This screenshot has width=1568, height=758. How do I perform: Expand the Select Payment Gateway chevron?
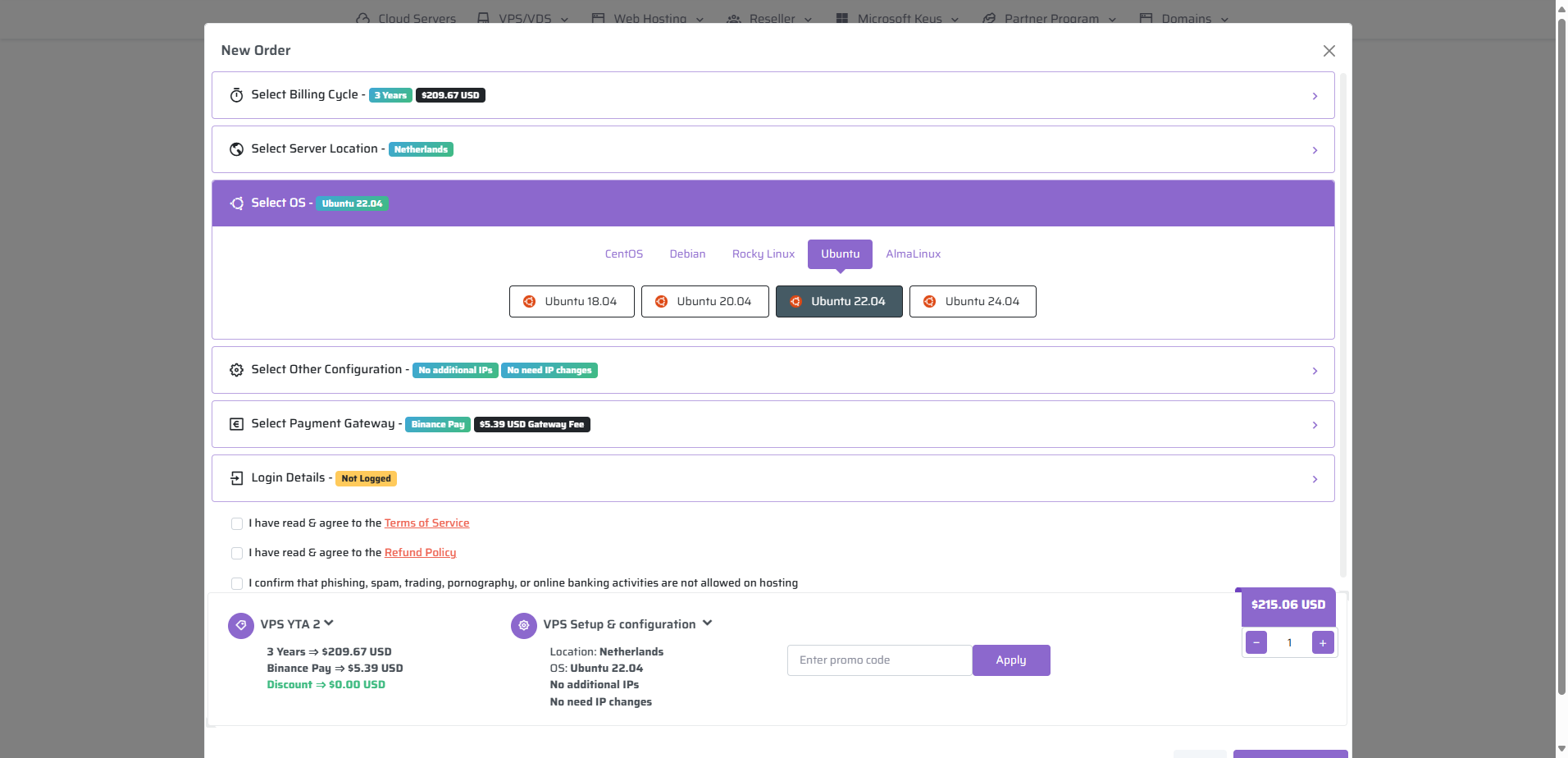(x=1315, y=425)
